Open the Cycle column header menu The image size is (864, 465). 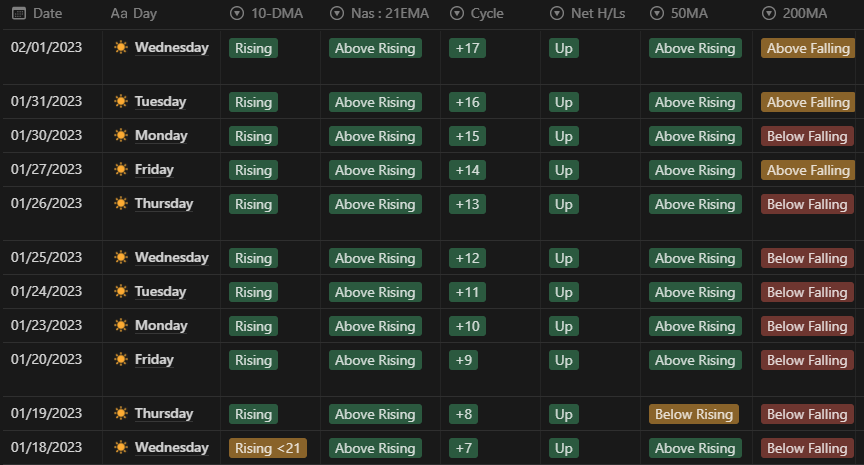490,14
